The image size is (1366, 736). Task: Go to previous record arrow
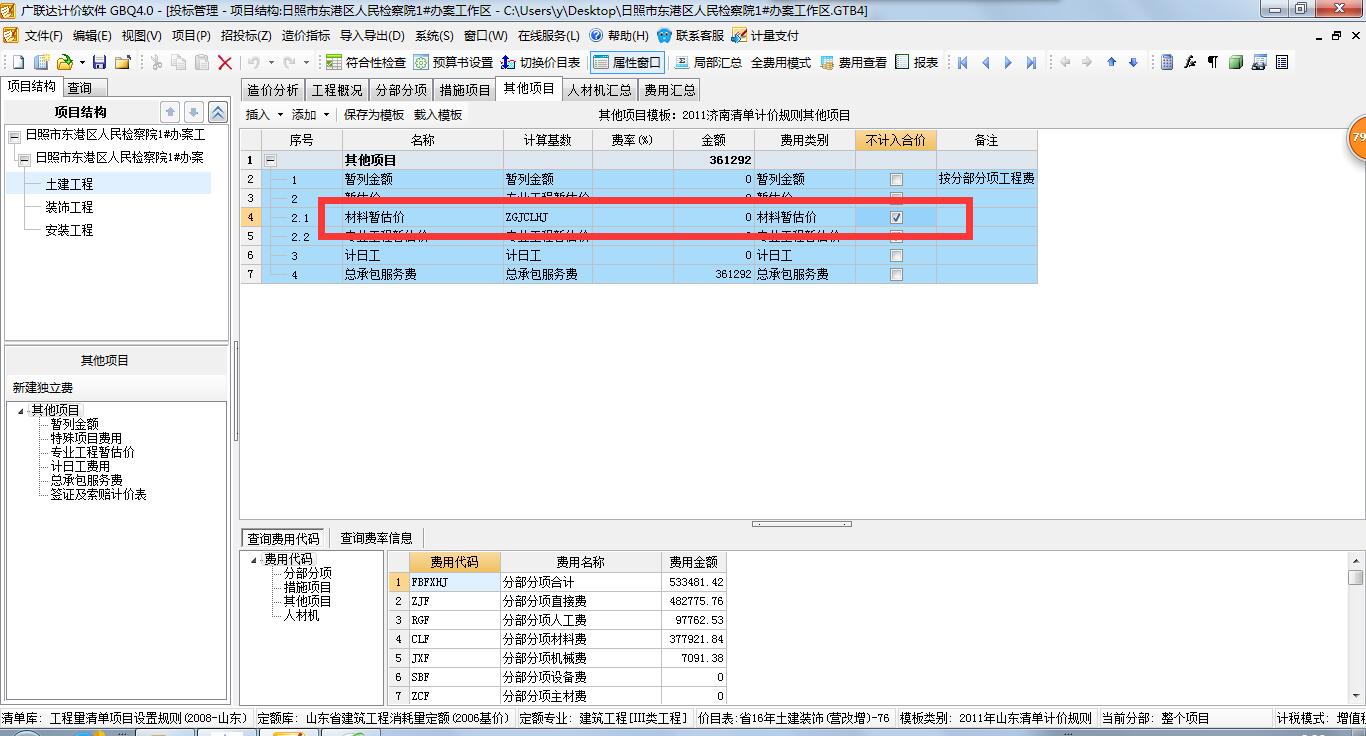985,62
